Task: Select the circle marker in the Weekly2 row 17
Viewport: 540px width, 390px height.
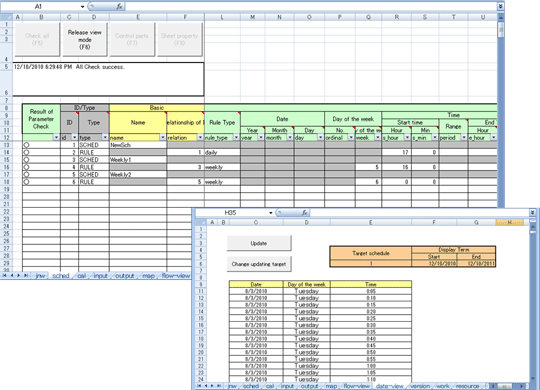Action: click(x=26, y=174)
